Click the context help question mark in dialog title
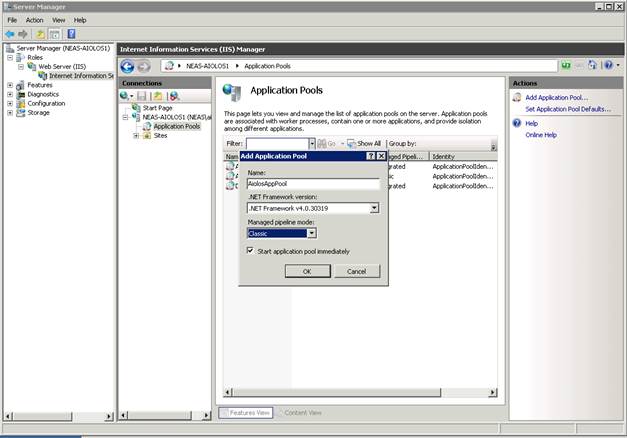Screen dimensions: 627x438 click(x=371, y=156)
